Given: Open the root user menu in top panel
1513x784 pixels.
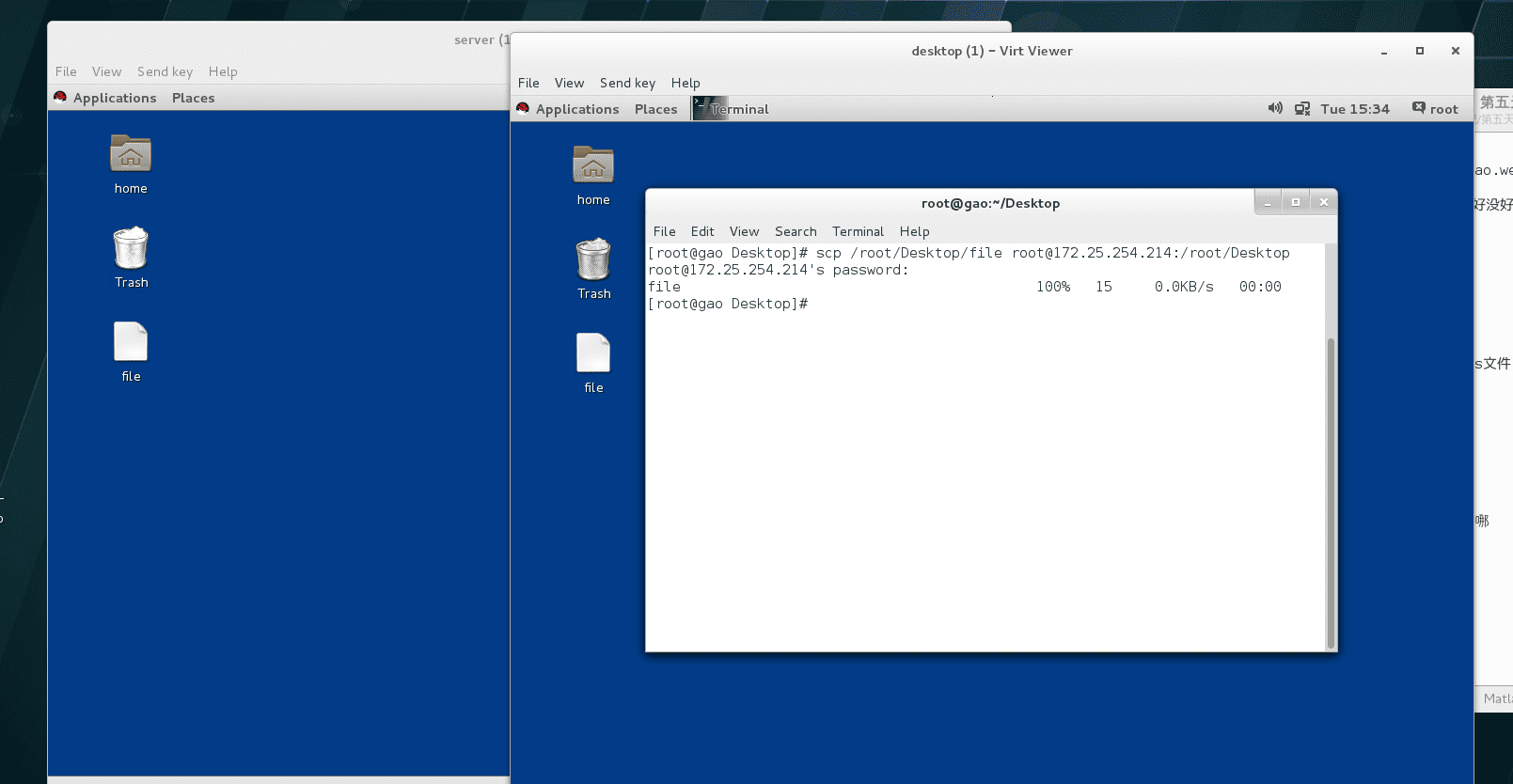Looking at the screenshot, I should coord(1435,109).
